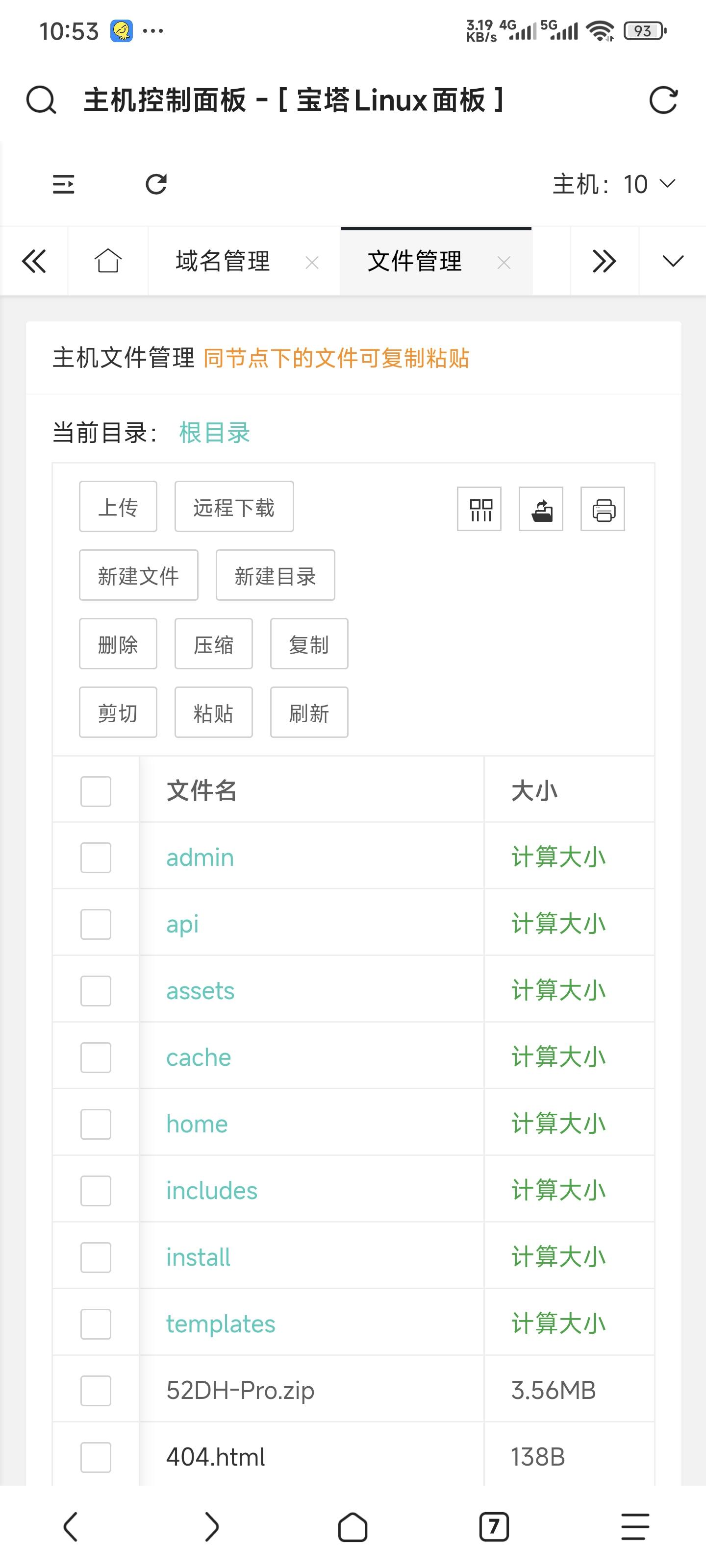Select the view-mode icon above the file list
Image resolution: width=706 pixels, height=1568 pixels.
479,509
